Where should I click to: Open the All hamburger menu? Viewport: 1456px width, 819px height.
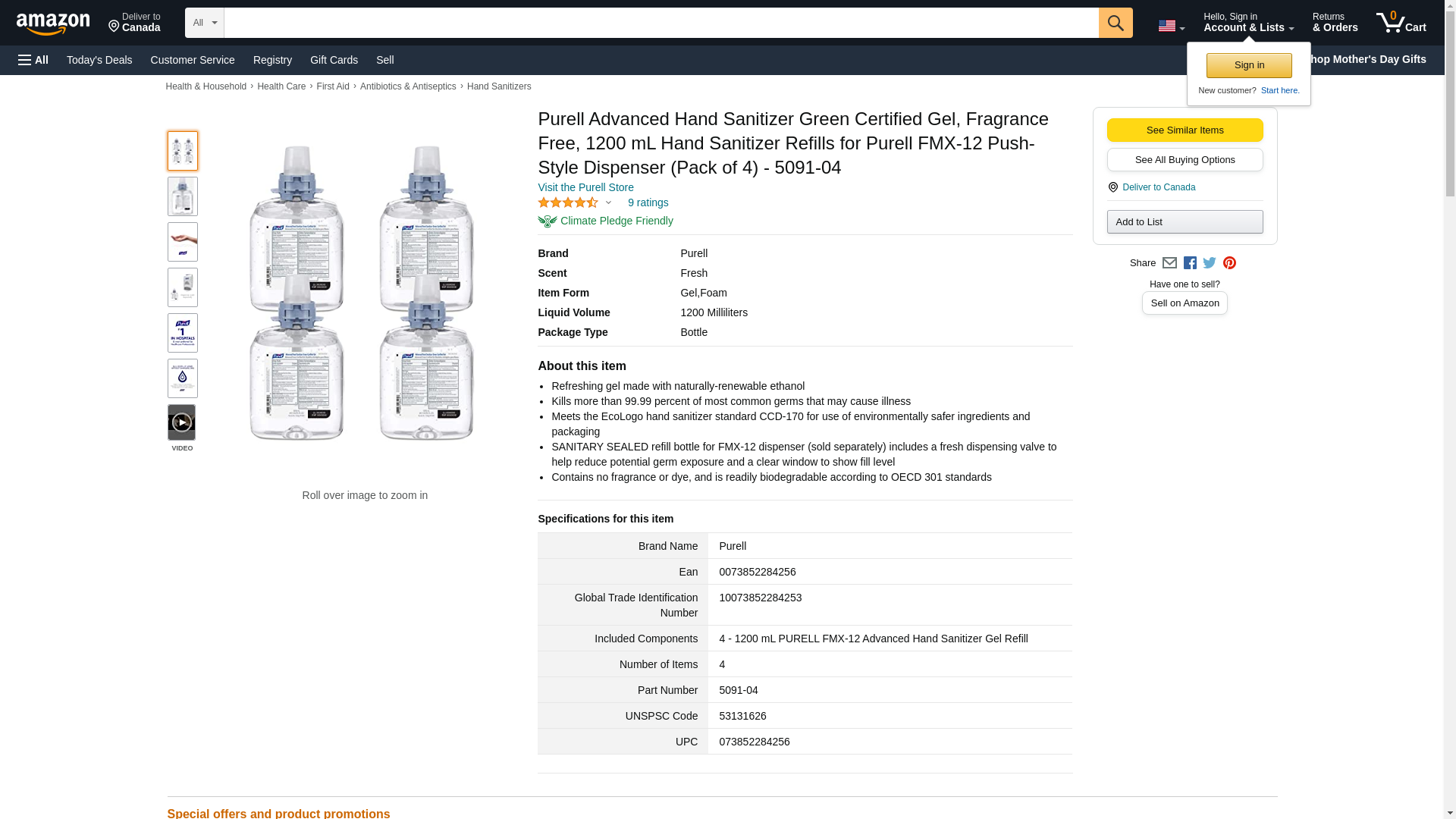coord(33,60)
